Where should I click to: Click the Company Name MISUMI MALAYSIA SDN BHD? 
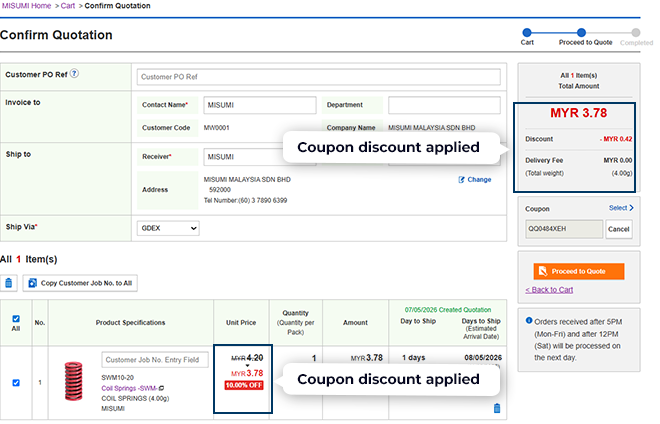point(431,128)
